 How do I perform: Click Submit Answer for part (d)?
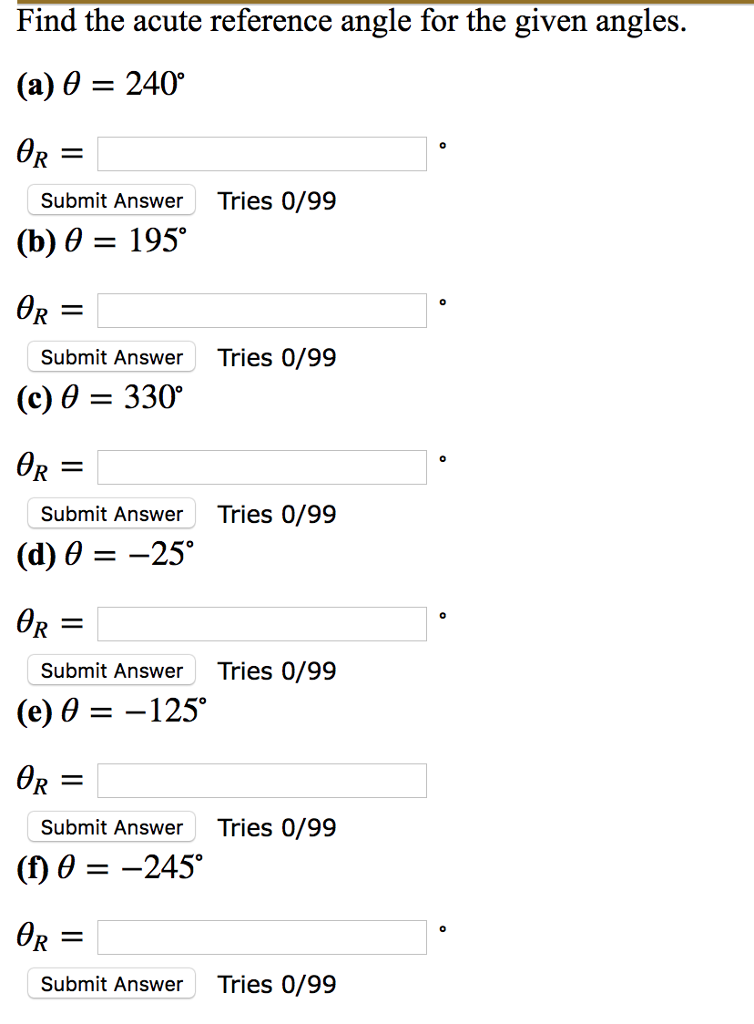(x=110, y=670)
